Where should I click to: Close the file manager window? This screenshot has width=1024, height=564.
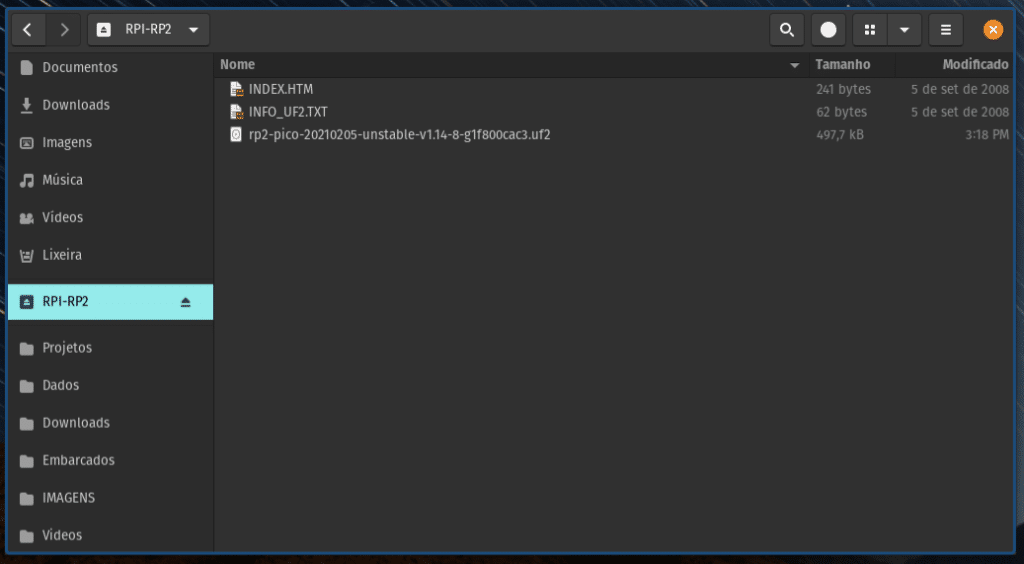click(993, 30)
